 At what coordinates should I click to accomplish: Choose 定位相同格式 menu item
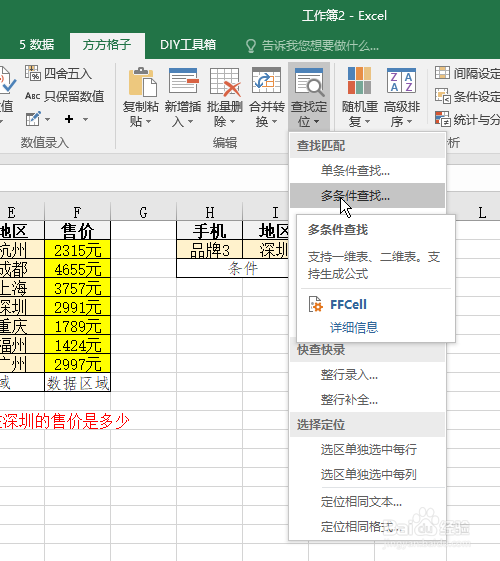click(x=367, y=527)
